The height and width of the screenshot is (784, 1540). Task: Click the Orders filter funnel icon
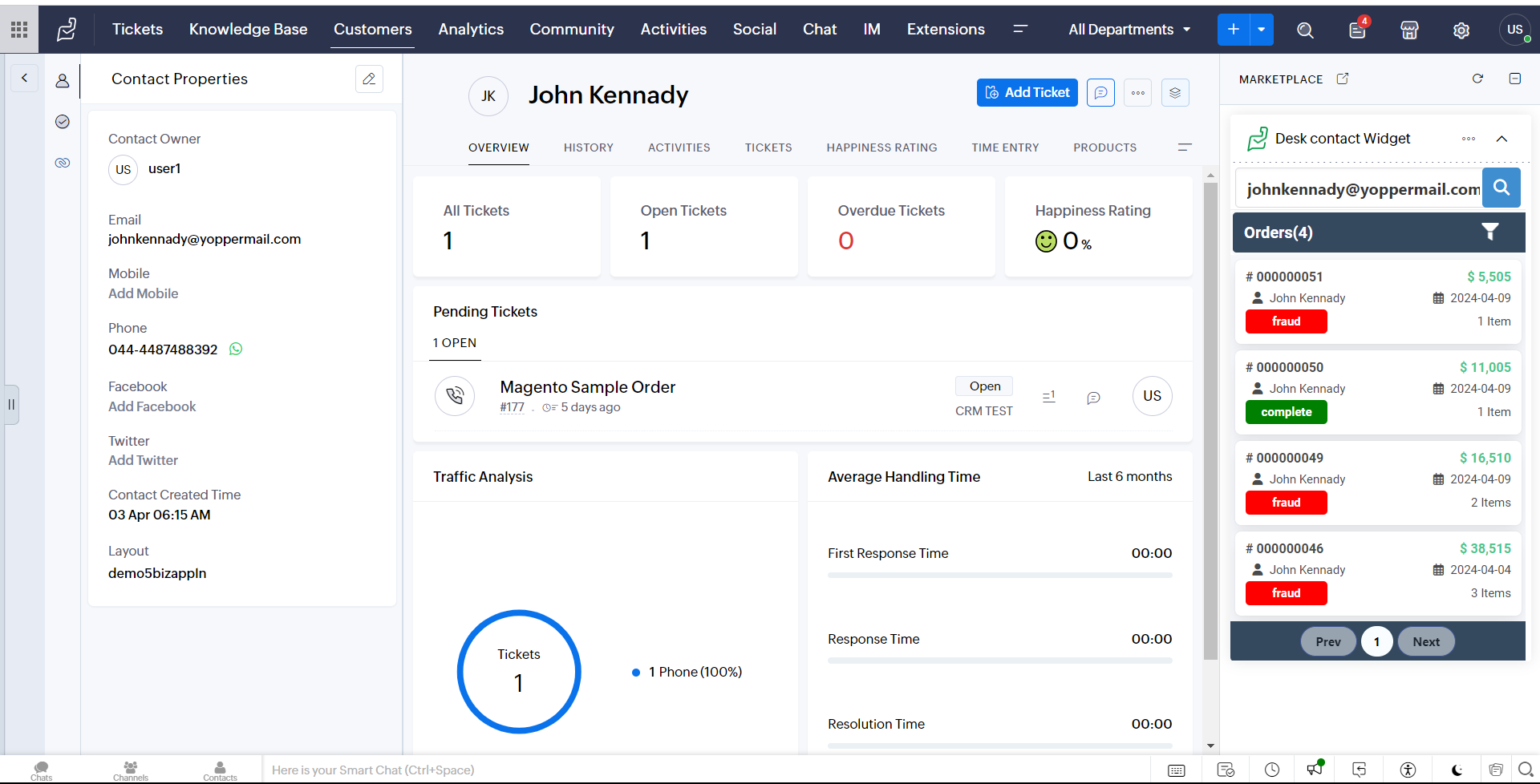coord(1489,232)
